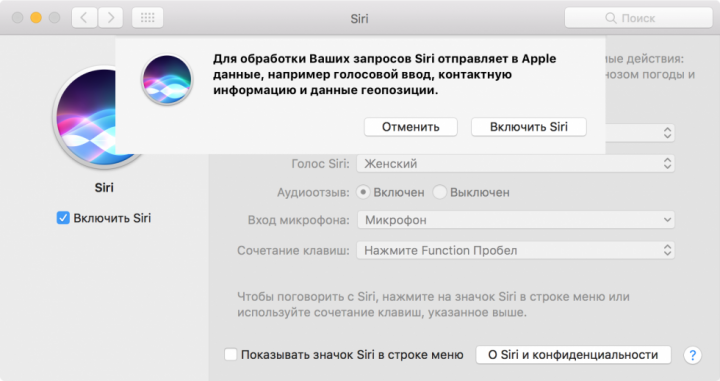Open the Вход микрофона dropdown
Image resolution: width=720 pixels, height=381 pixels.
coord(516,220)
